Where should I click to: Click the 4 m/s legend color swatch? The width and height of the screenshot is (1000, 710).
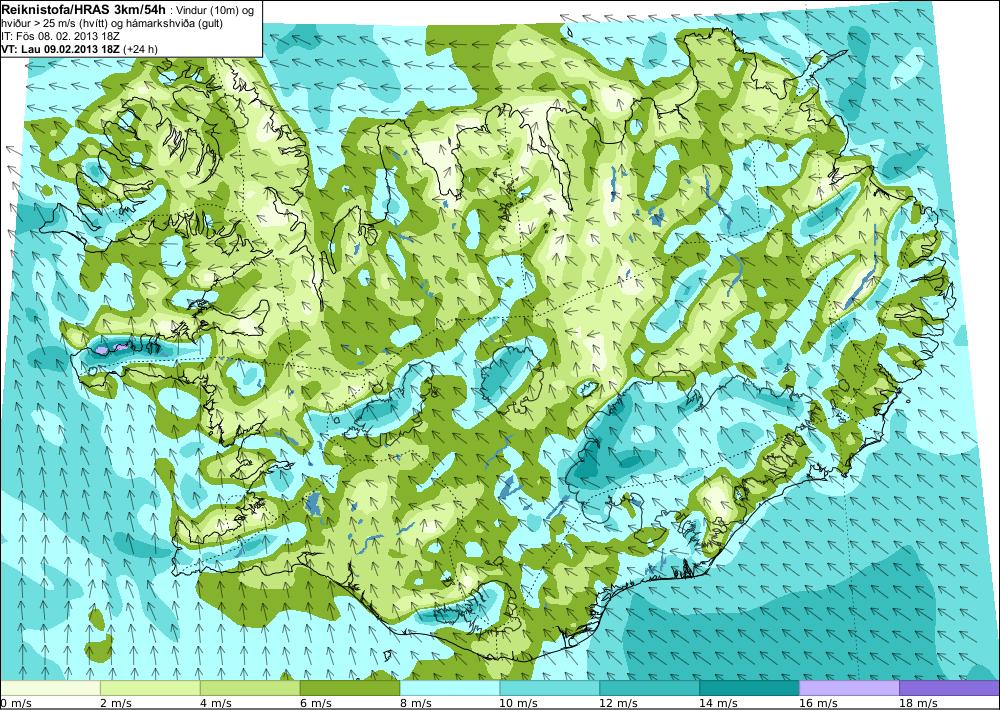coord(250,688)
